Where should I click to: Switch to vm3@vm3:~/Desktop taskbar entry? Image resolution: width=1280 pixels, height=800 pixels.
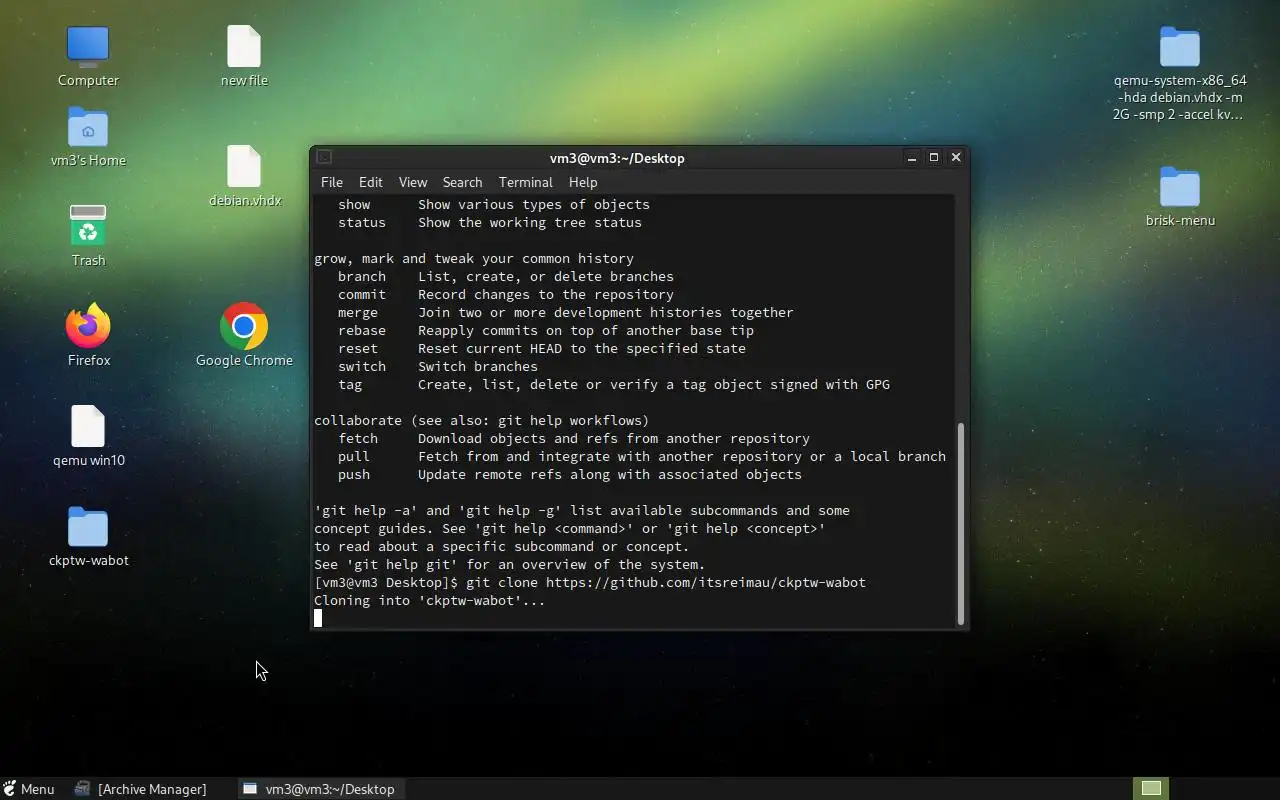[320, 789]
